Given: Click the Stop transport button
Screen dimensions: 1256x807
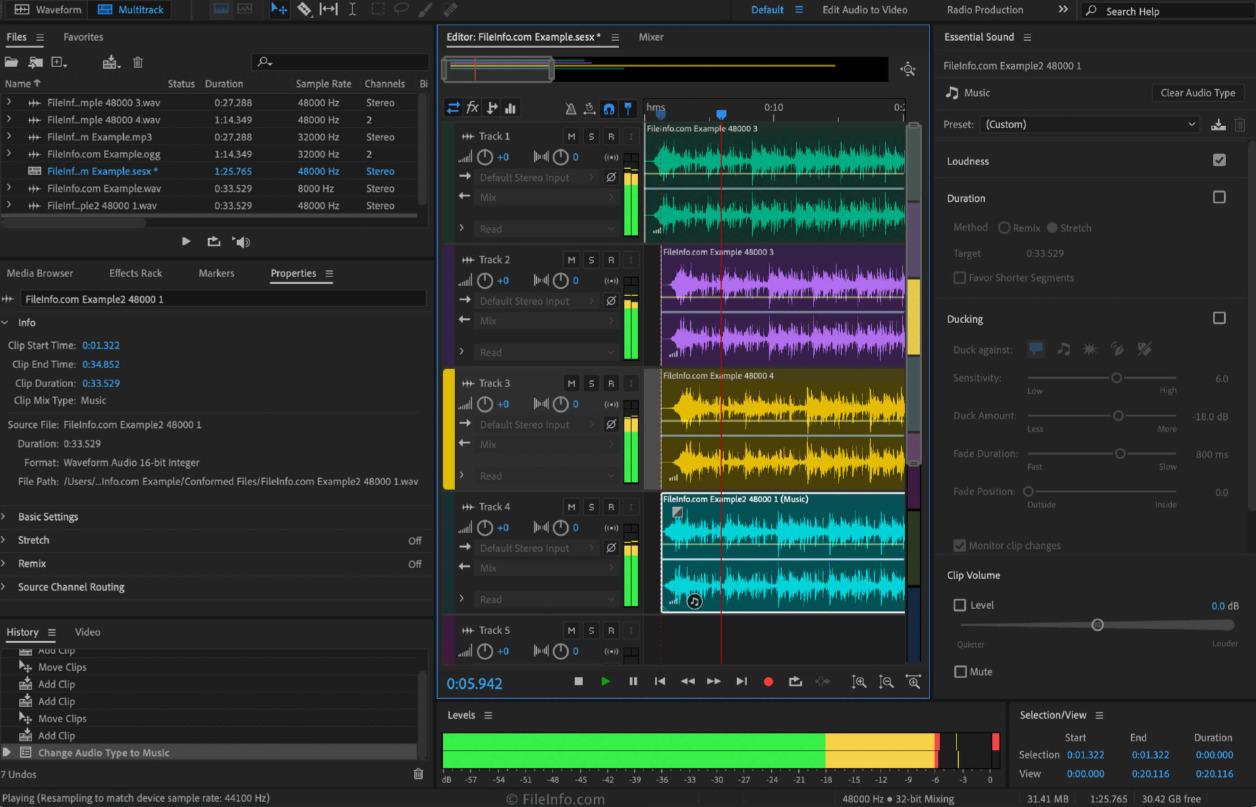Looking at the screenshot, I should tap(578, 681).
